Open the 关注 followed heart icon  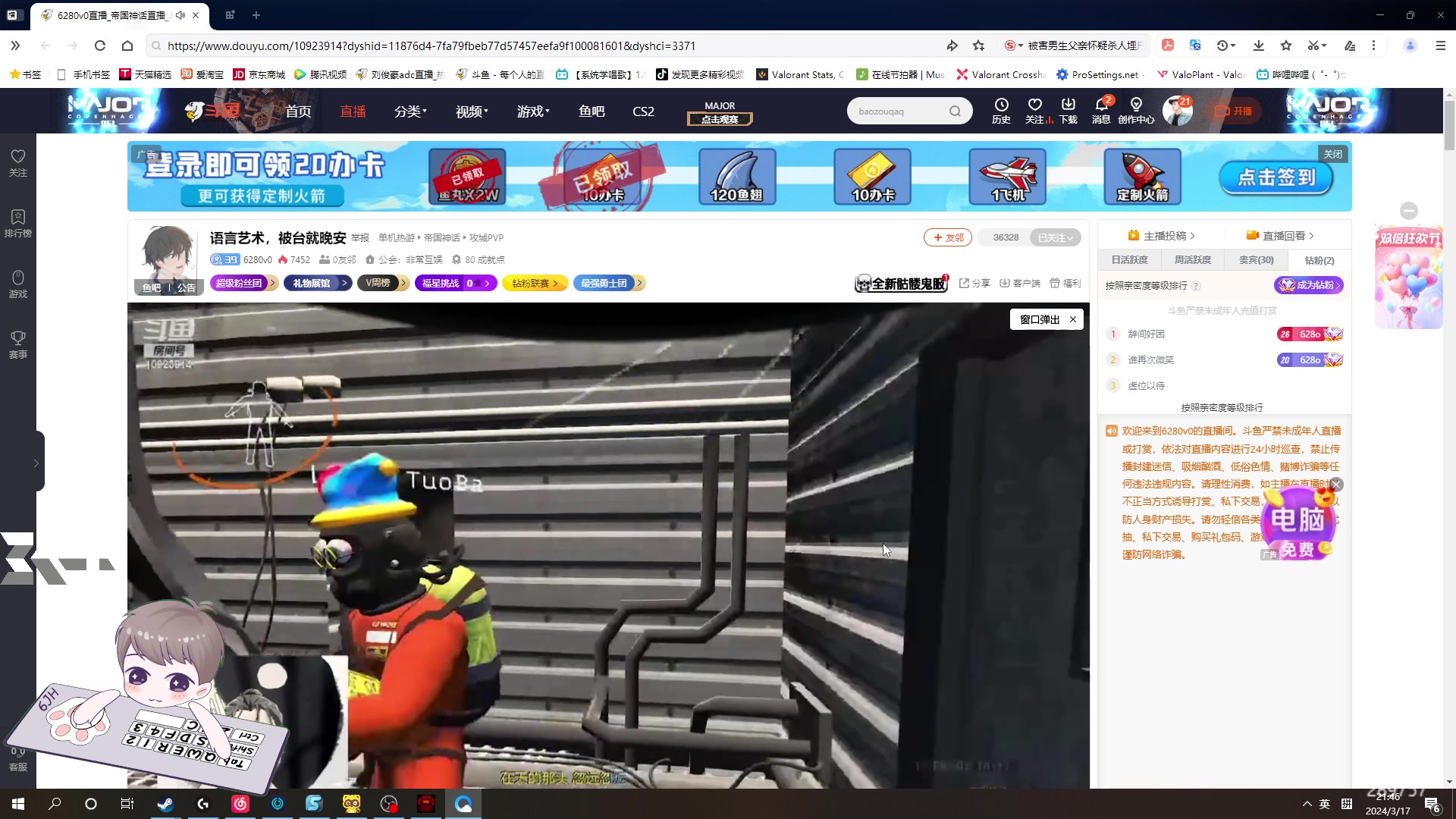(1035, 110)
